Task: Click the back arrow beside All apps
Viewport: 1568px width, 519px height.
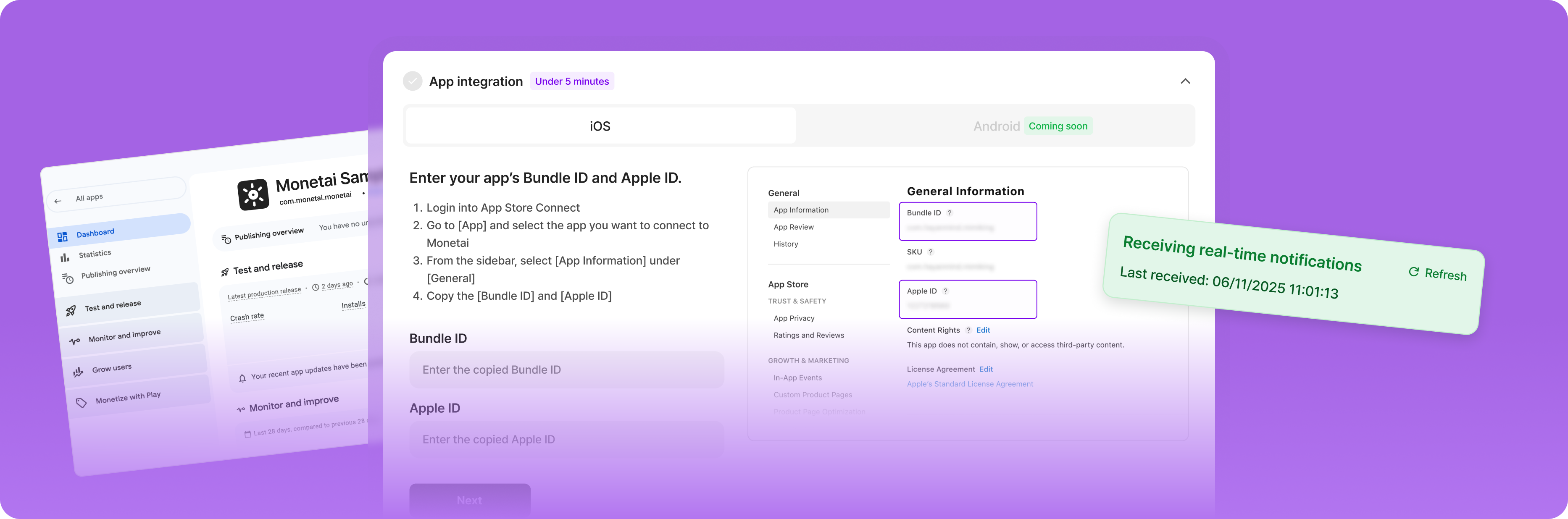Action: [58, 201]
